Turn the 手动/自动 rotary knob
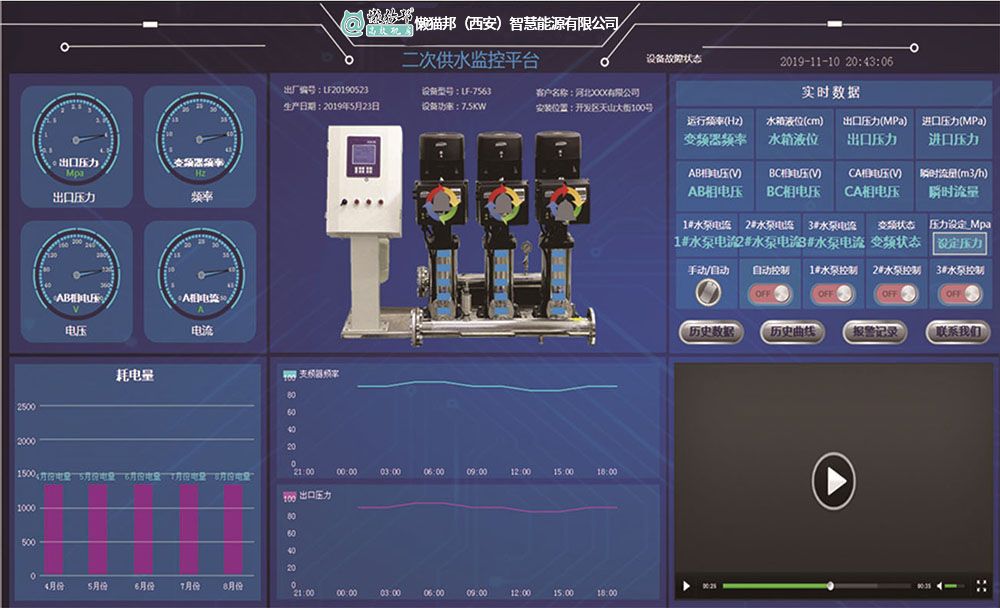The width and height of the screenshot is (1000, 608). [708, 292]
